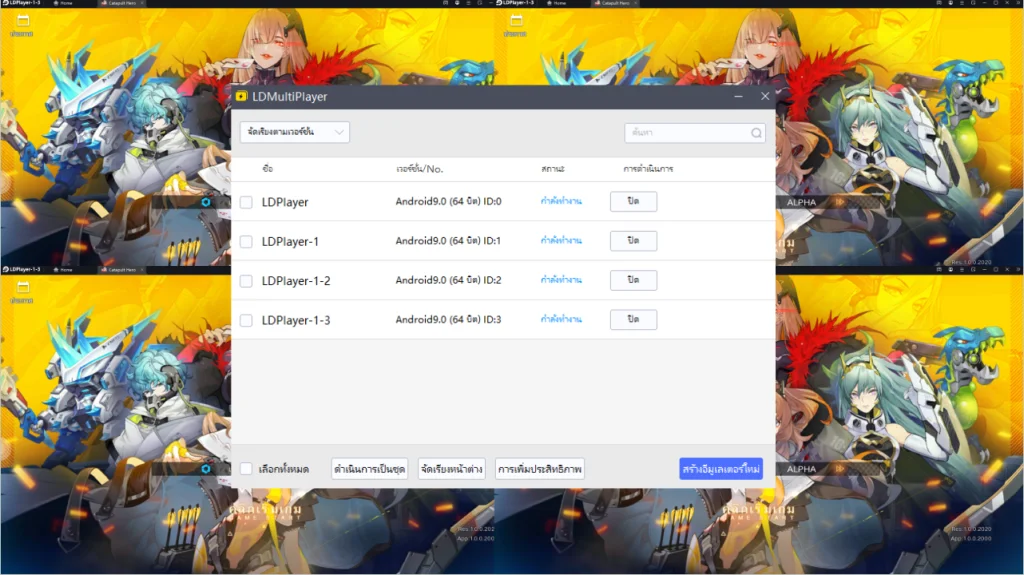This screenshot has height=575, width=1024.
Task: Click the yellow LDMultiPlayer logo icon
Action: point(242,96)
